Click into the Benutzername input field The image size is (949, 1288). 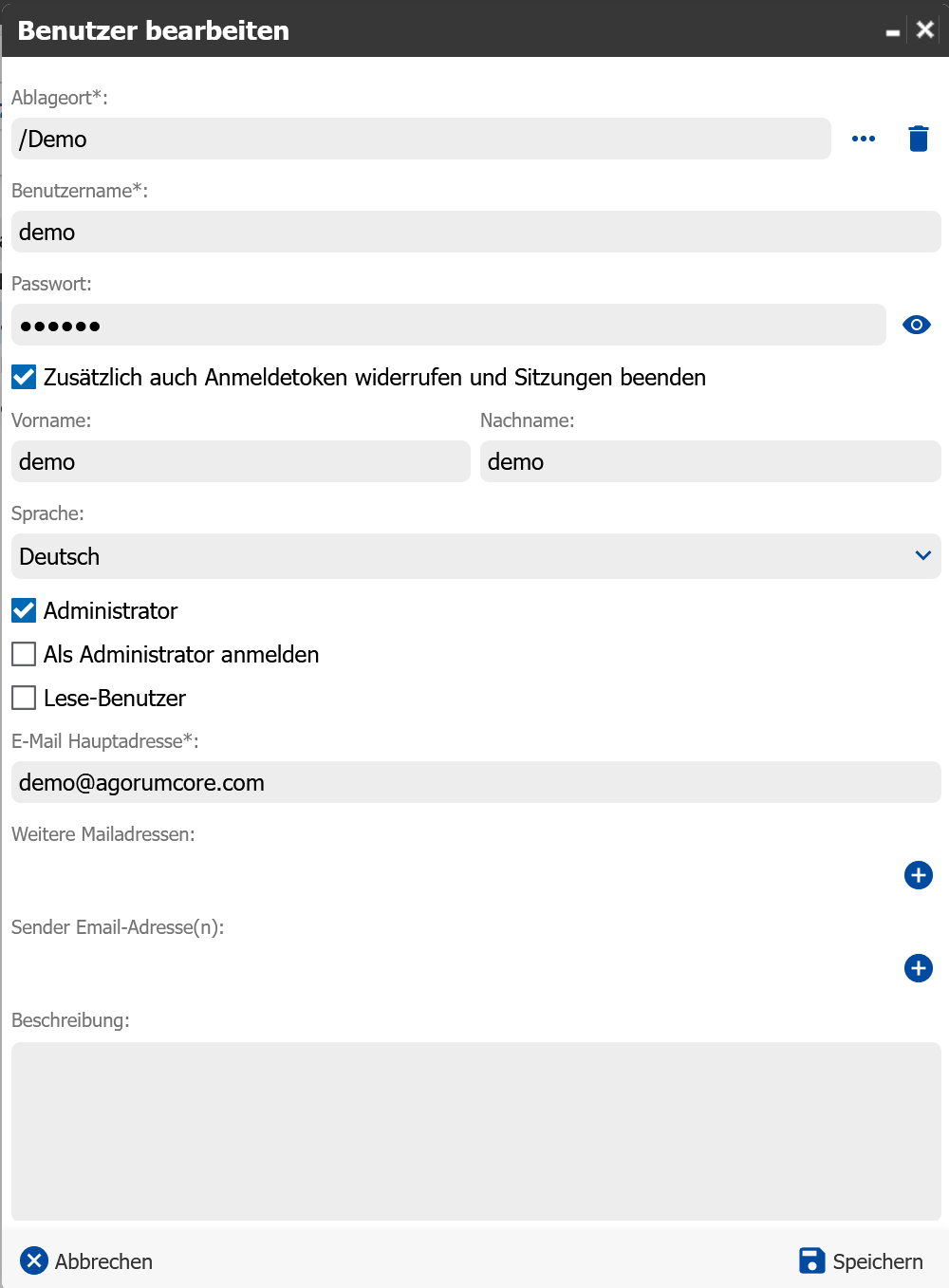coord(474,232)
